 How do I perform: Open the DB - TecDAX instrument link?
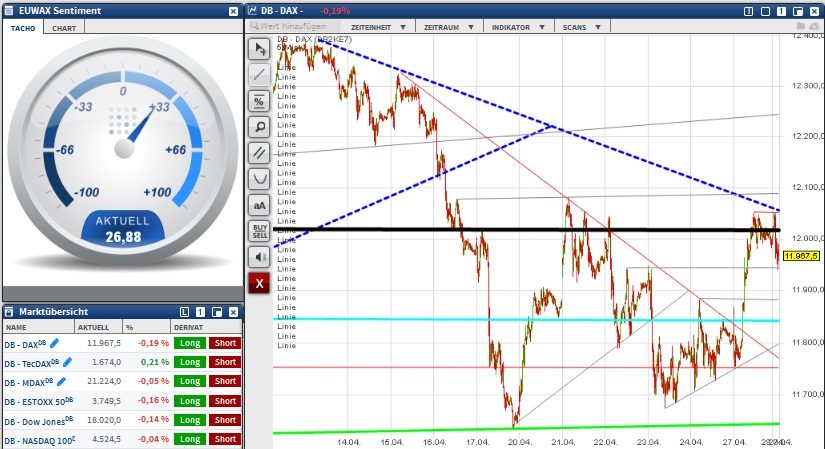[x=32, y=363]
